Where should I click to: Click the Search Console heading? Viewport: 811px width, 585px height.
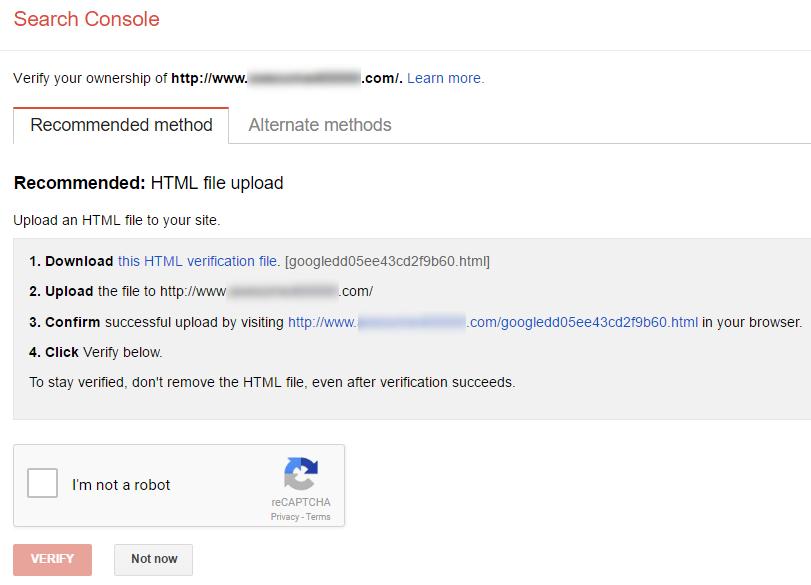pos(86,19)
